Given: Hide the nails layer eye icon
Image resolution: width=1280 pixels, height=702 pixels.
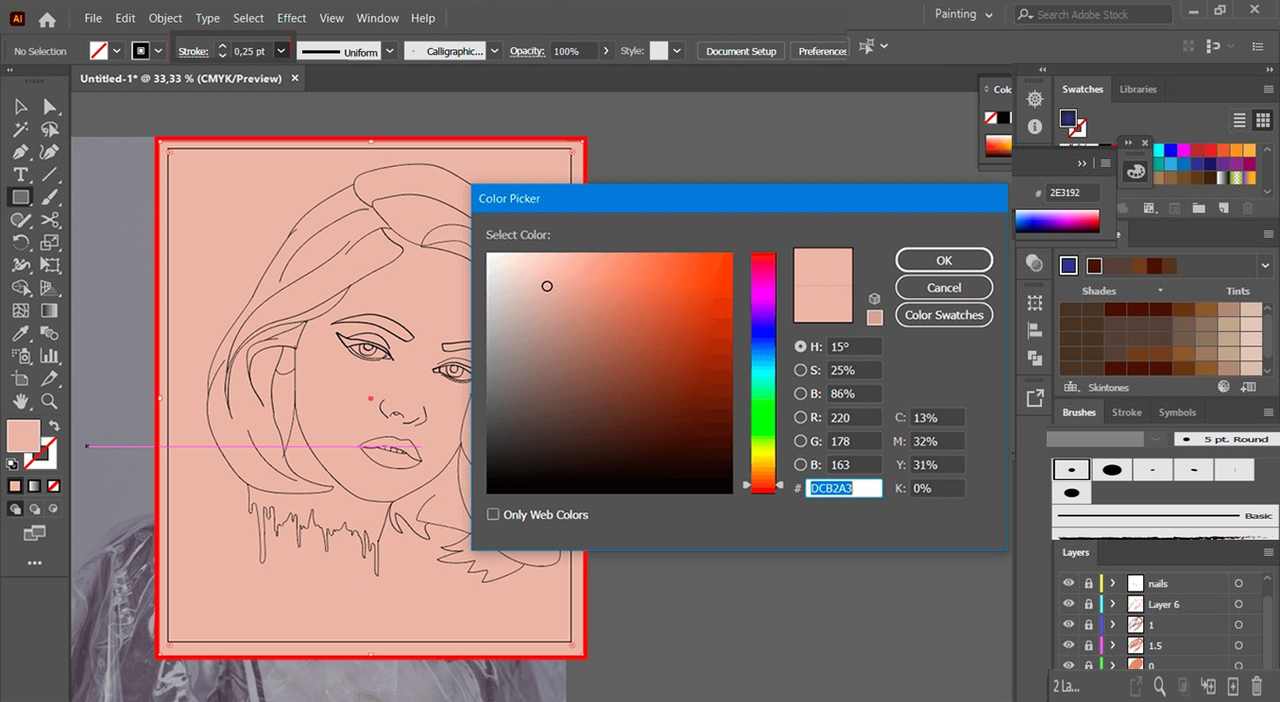Looking at the screenshot, I should (1068, 583).
